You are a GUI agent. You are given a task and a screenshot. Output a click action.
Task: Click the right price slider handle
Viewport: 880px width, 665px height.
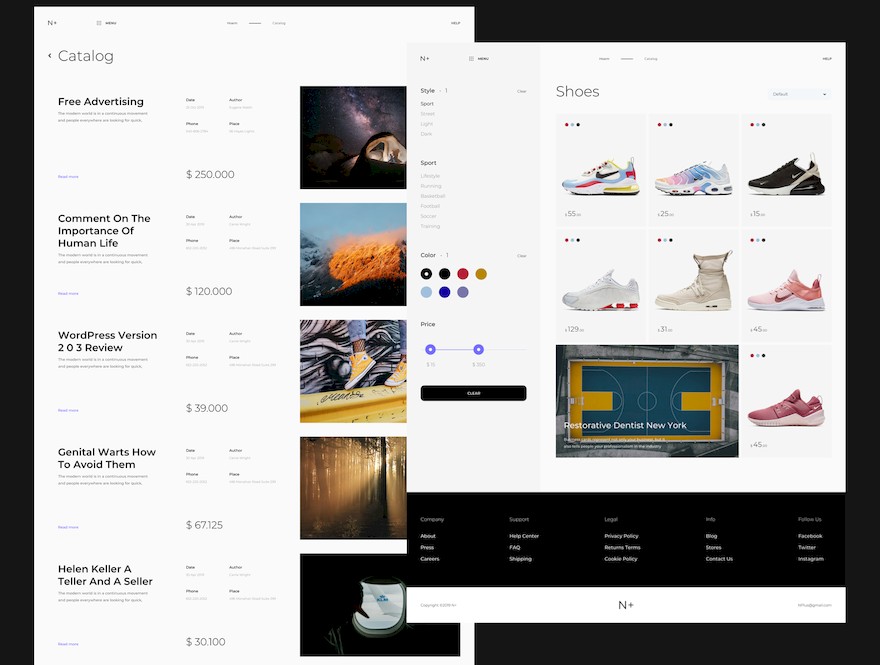click(479, 350)
